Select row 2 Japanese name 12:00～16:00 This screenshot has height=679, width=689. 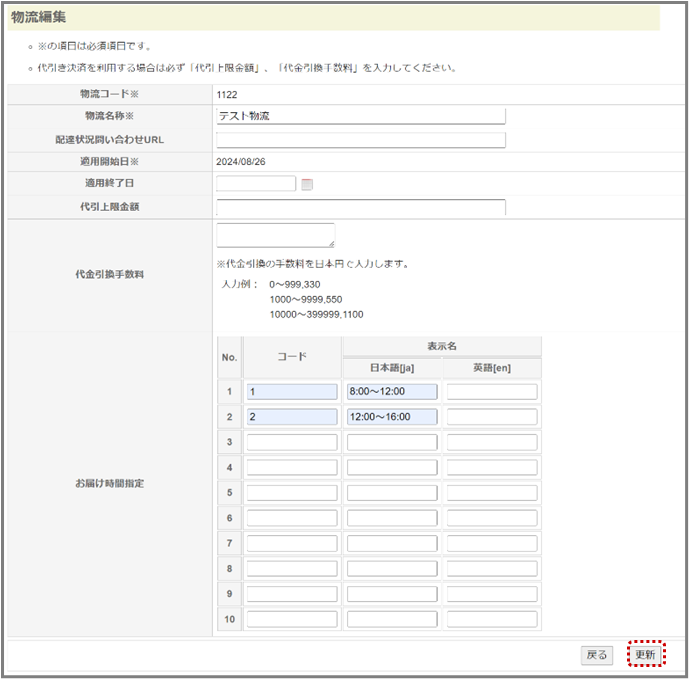click(392, 417)
